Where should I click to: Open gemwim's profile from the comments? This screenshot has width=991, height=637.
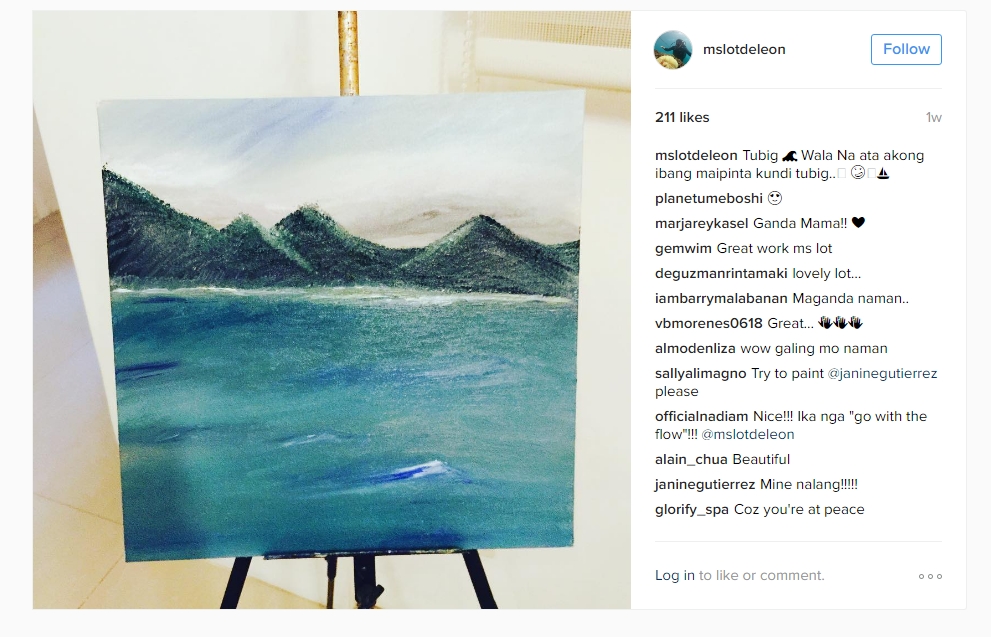(683, 249)
